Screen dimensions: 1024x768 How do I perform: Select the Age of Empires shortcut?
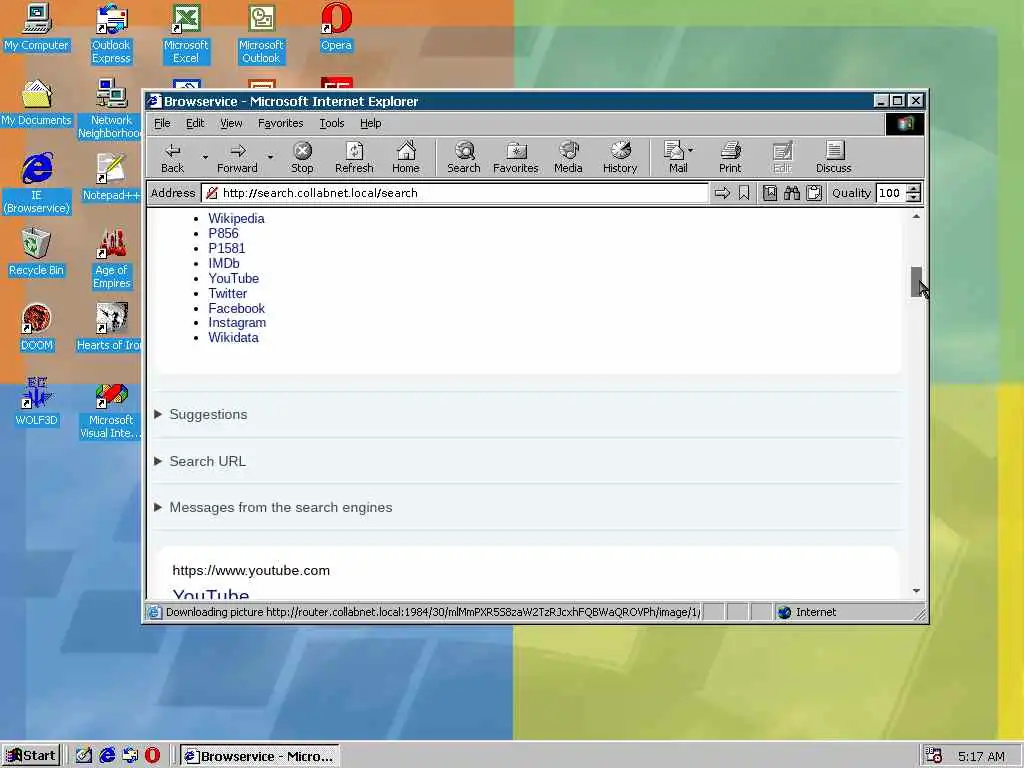[111, 259]
